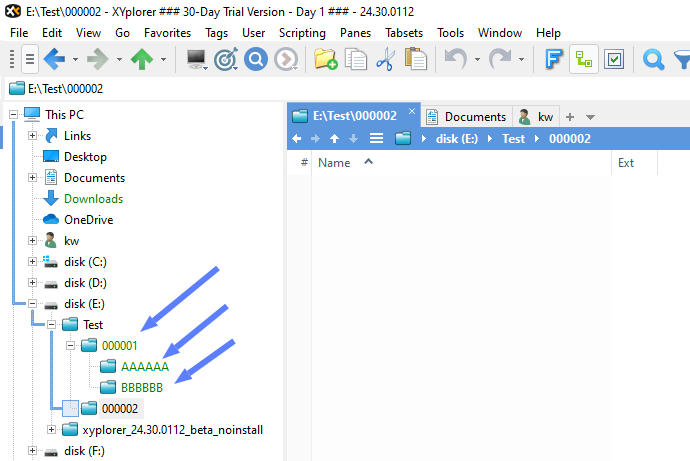Viewport: 690px width, 461px height.
Task: Open the tab list dropdown arrow
Action: (591, 117)
